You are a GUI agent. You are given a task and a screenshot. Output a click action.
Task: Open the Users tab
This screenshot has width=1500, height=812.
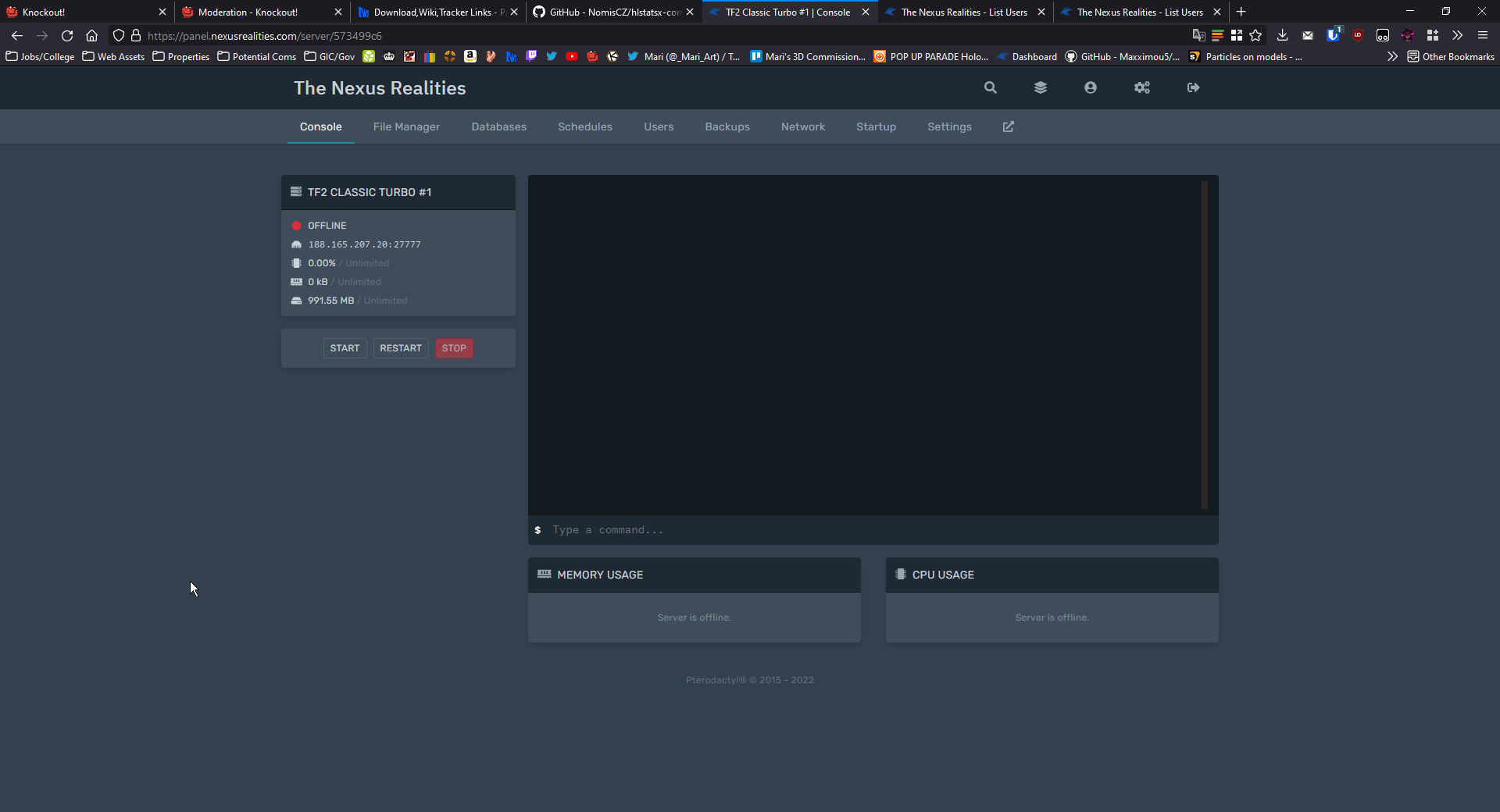[659, 126]
